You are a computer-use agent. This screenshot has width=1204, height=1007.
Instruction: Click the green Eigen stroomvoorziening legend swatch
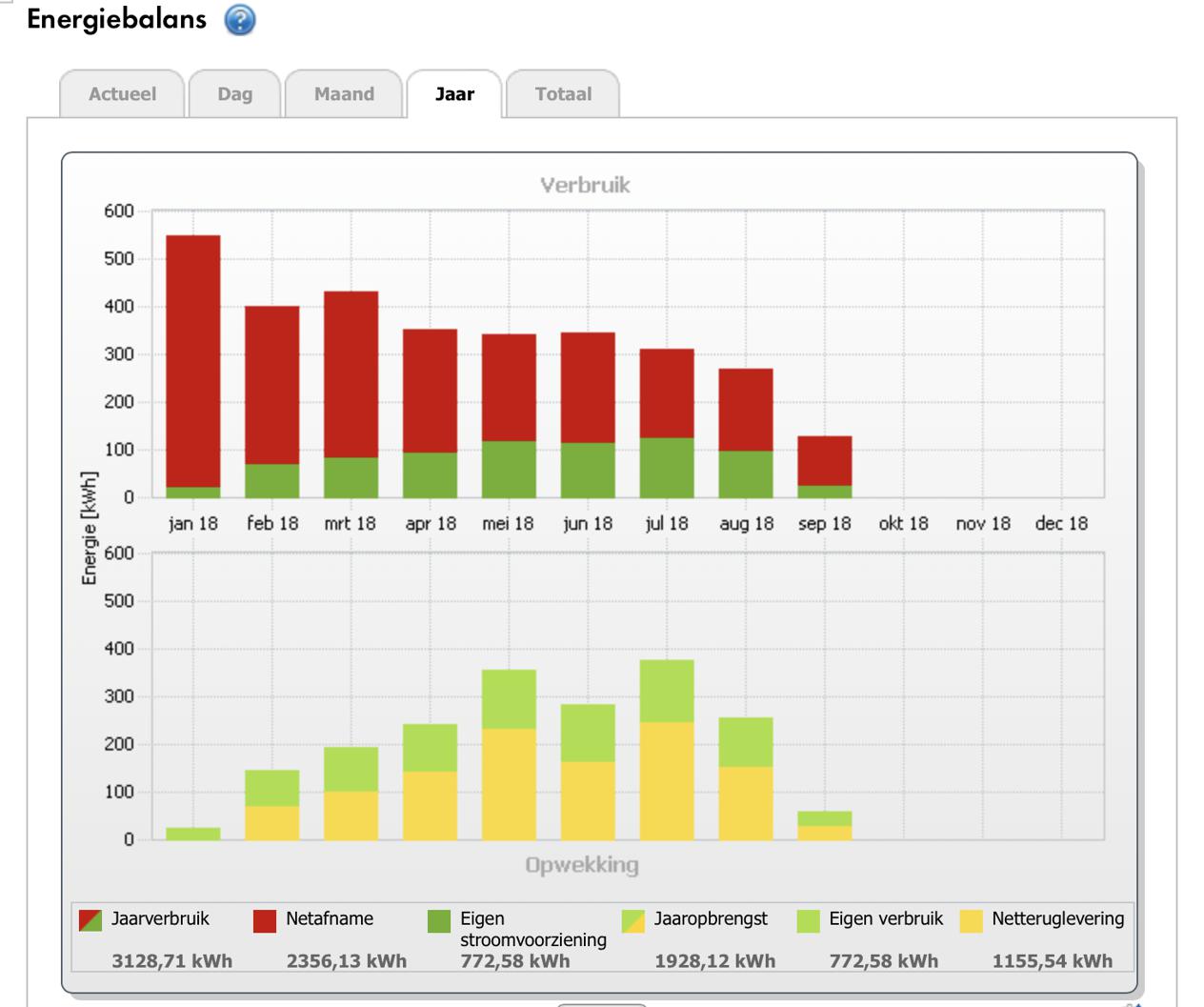coord(439,920)
